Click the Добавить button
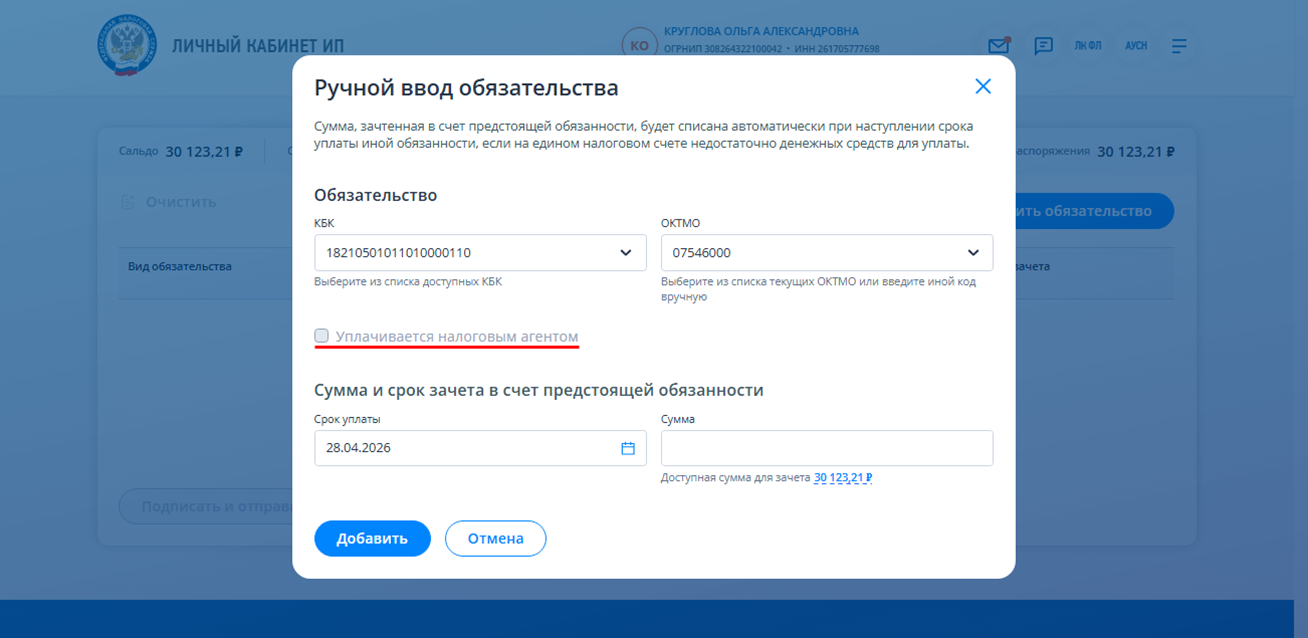 pos(372,538)
